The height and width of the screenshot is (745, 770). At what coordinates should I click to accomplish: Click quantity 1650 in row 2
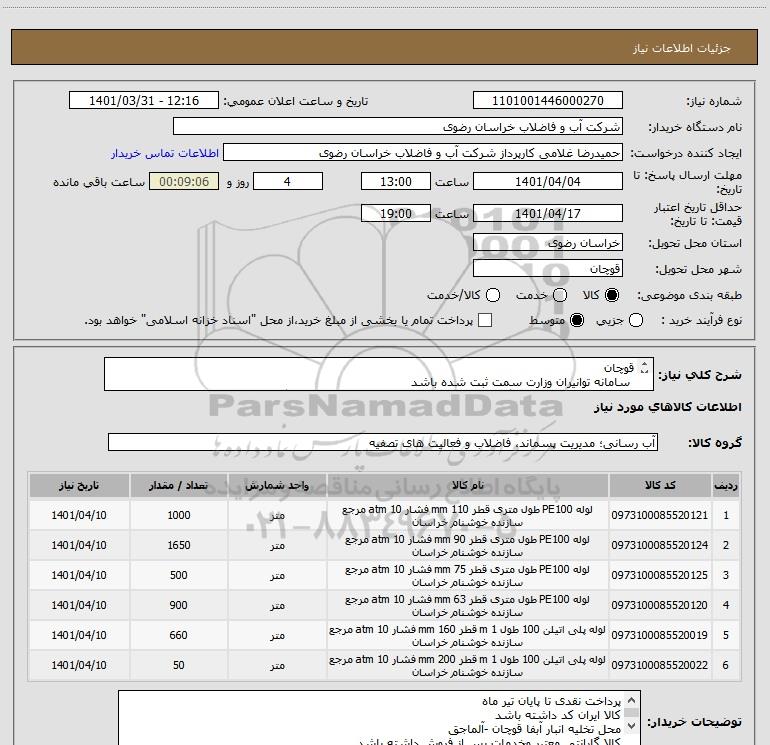(179, 545)
